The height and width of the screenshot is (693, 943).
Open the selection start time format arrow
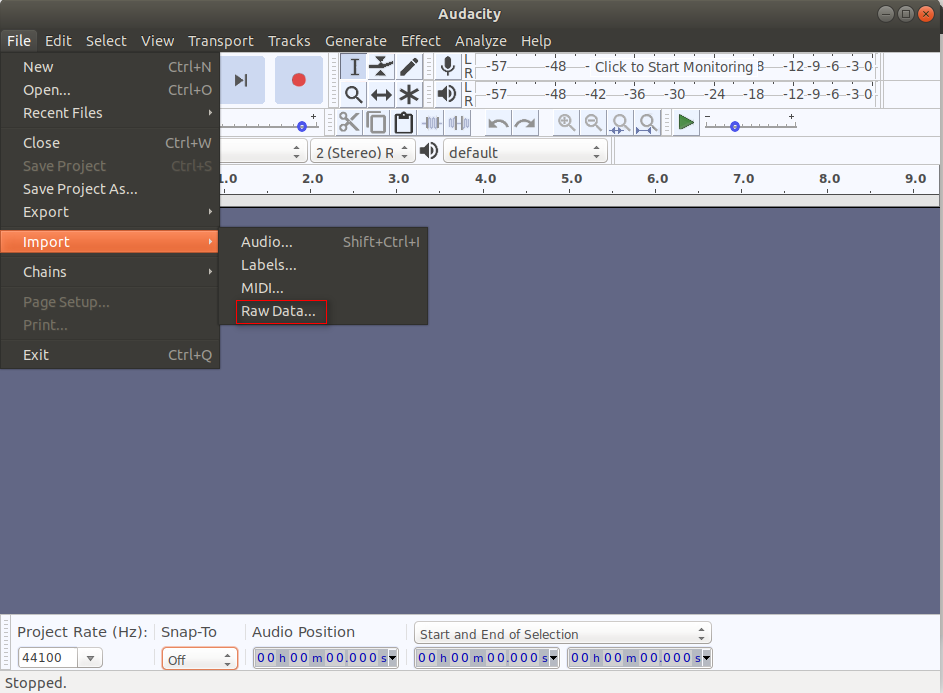point(554,658)
